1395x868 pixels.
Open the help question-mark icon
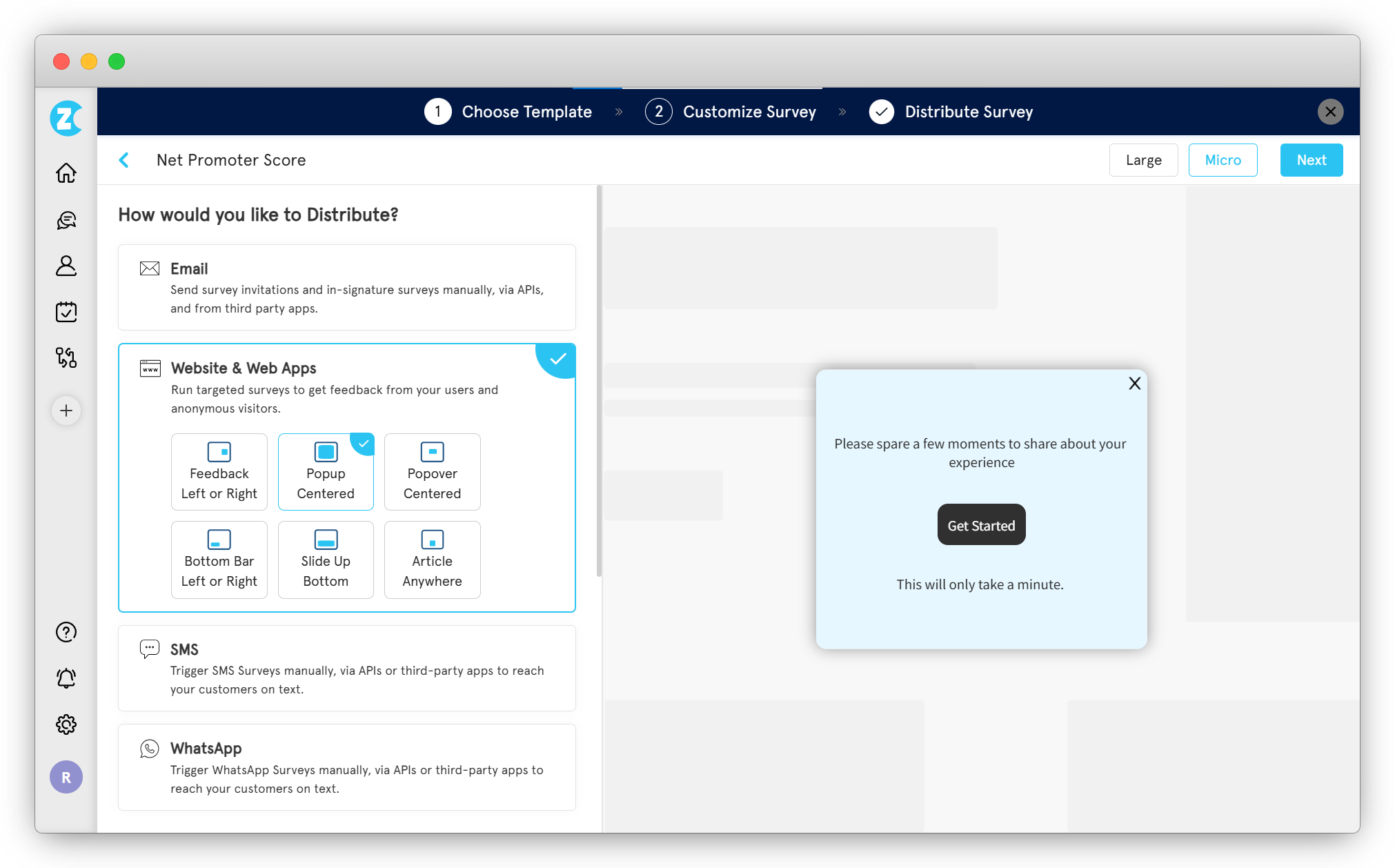click(x=66, y=631)
